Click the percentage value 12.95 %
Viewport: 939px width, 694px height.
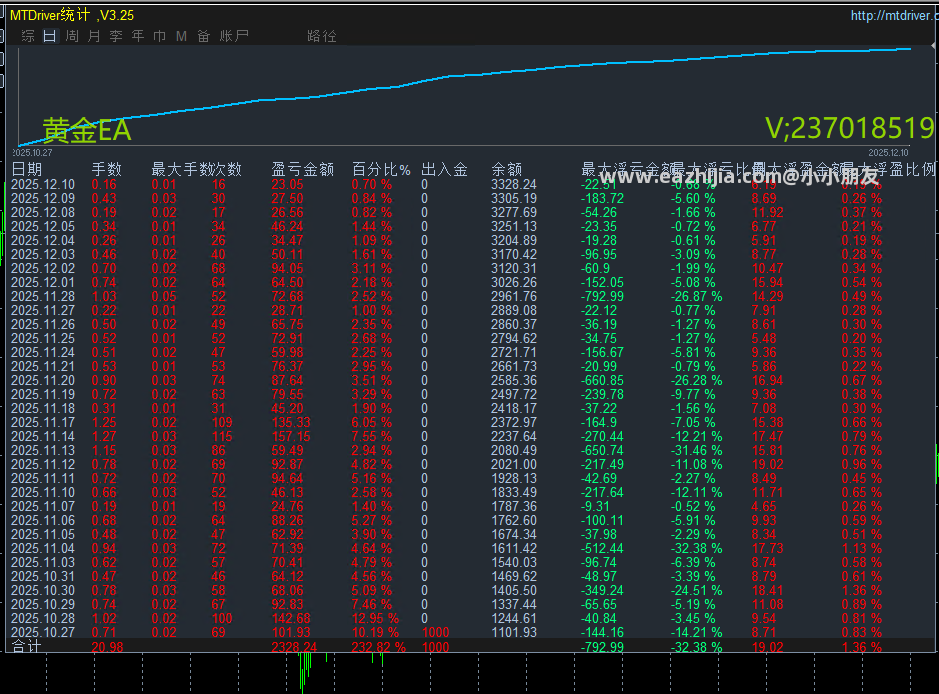click(375, 619)
